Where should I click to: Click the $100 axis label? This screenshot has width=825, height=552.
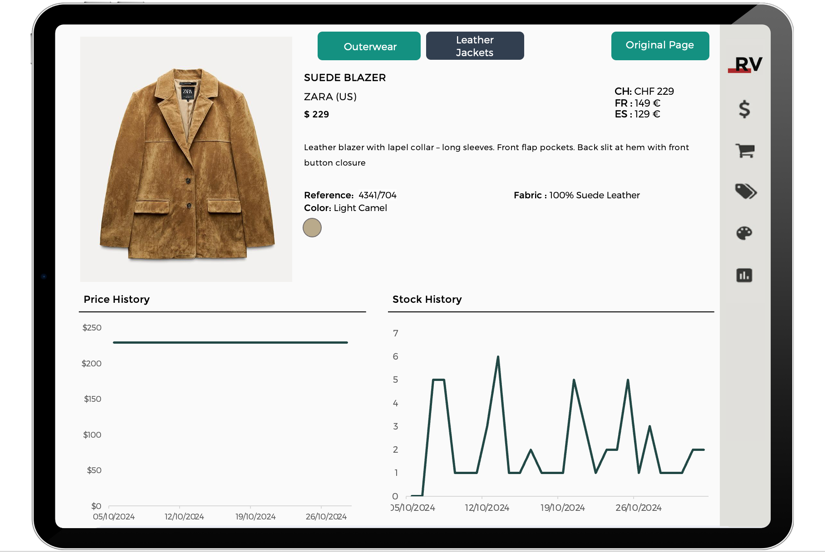tap(92, 435)
